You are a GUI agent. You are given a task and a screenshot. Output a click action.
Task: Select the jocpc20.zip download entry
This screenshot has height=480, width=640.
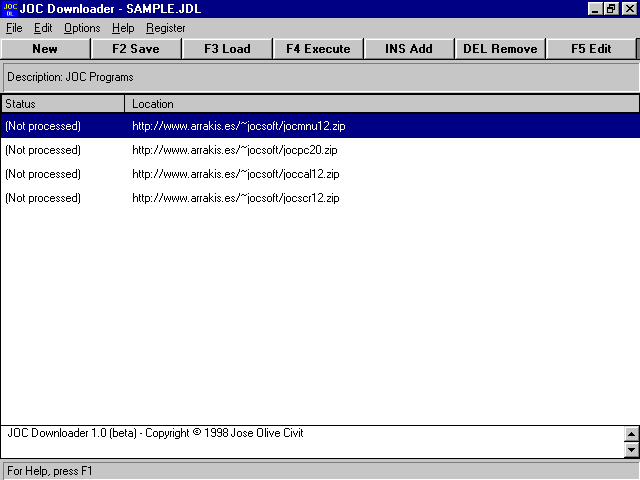point(235,150)
